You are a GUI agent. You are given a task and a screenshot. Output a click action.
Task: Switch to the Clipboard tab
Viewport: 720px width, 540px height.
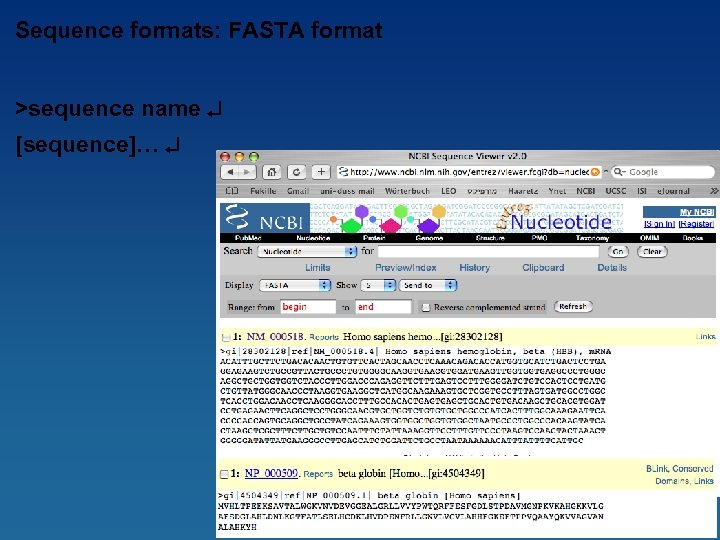[x=543, y=268]
